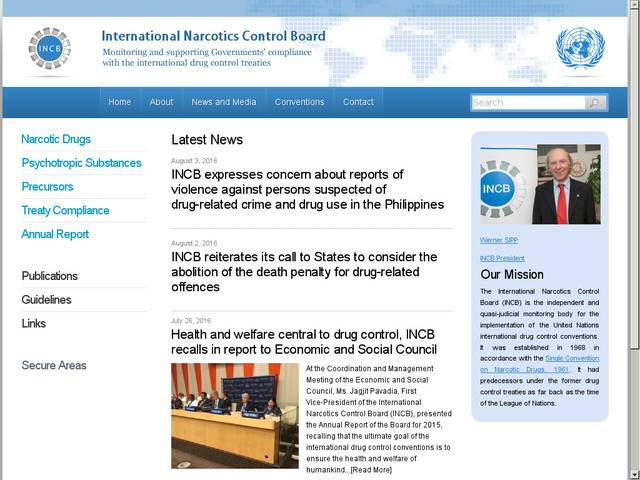This screenshot has width=640, height=480.
Task: Click the INCB President portrait photo
Action: (x=540, y=184)
